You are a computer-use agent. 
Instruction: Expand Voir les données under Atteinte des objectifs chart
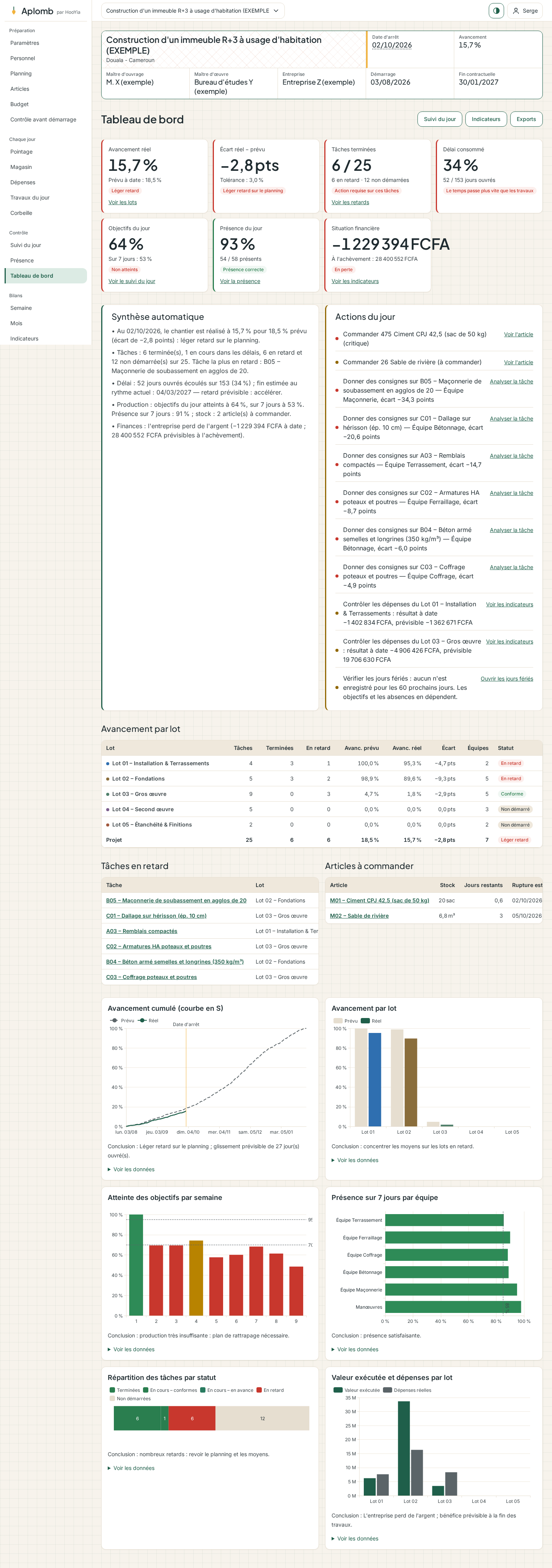tap(131, 1349)
